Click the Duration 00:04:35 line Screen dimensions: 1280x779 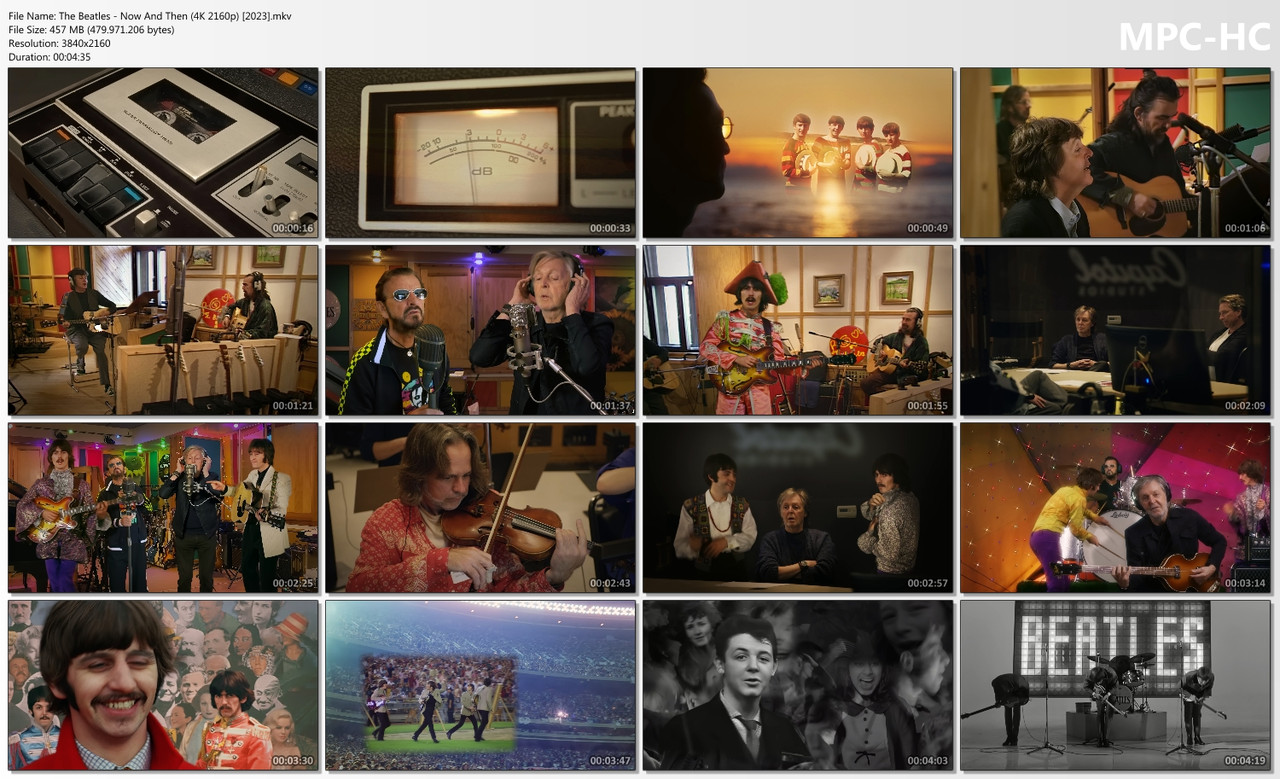tap(49, 57)
